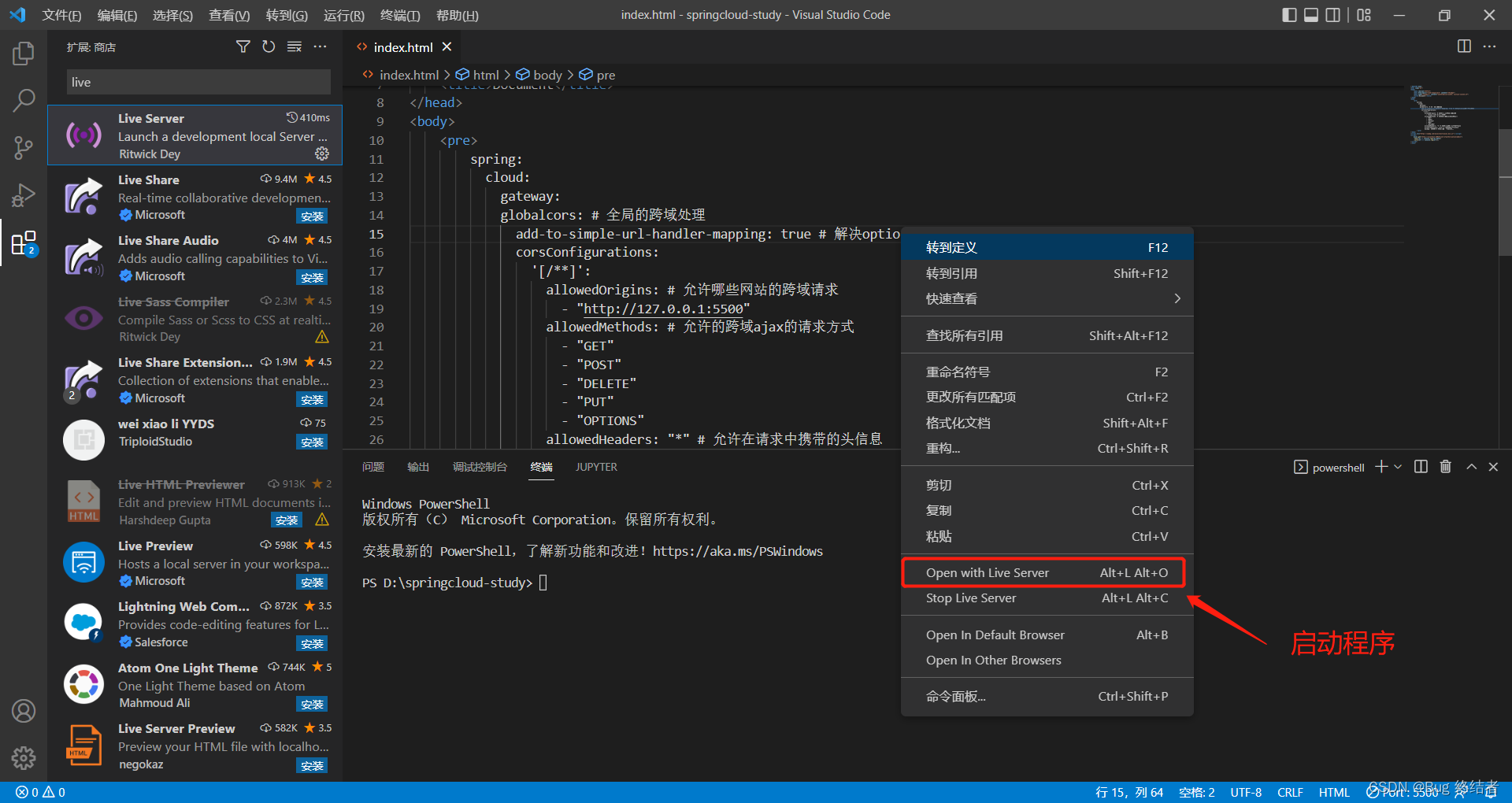Screen dimensions: 1512x803
Task: Open the Search view in activity bar
Action: click(x=24, y=100)
